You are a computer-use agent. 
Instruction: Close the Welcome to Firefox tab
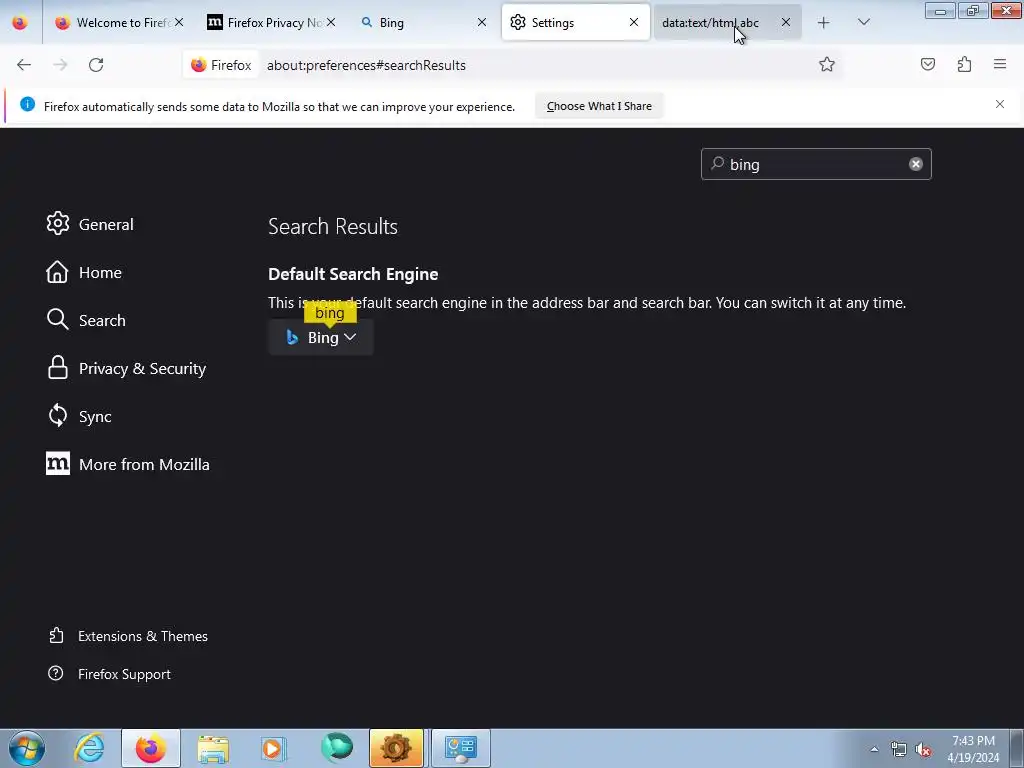tap(179, 22)
